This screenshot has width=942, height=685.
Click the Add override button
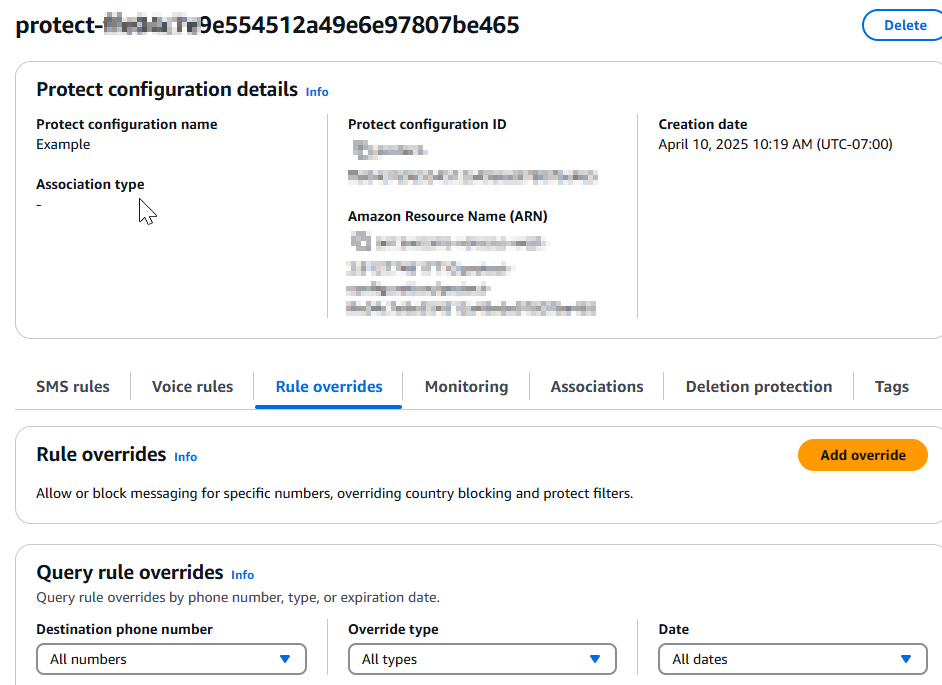(x=862, y=455)
